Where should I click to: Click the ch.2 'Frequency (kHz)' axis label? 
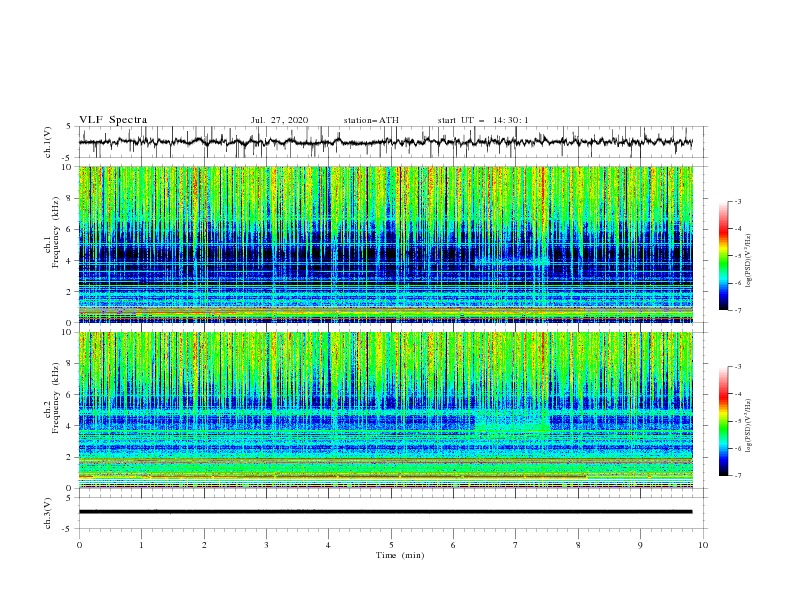pyautogui.click(x=56, y=397)
